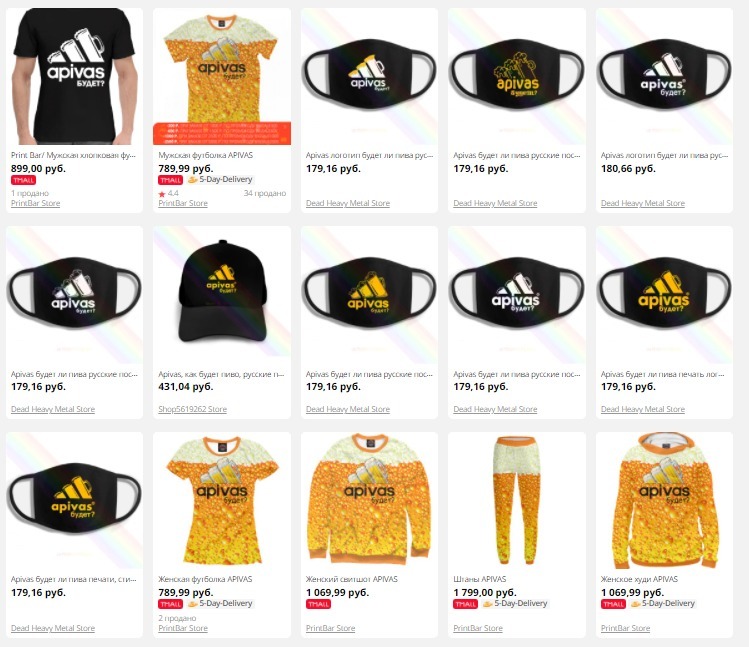The height and width of the screenshot is (647, 749).
Task: Click the 5-Day-Delivery badge under Штаны APIVAS
Action: click(515, 604)
